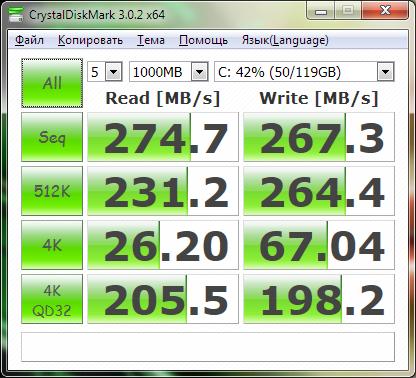
Task: Click the 4K QD32 write result 198.2
Action: pos(319,299)
